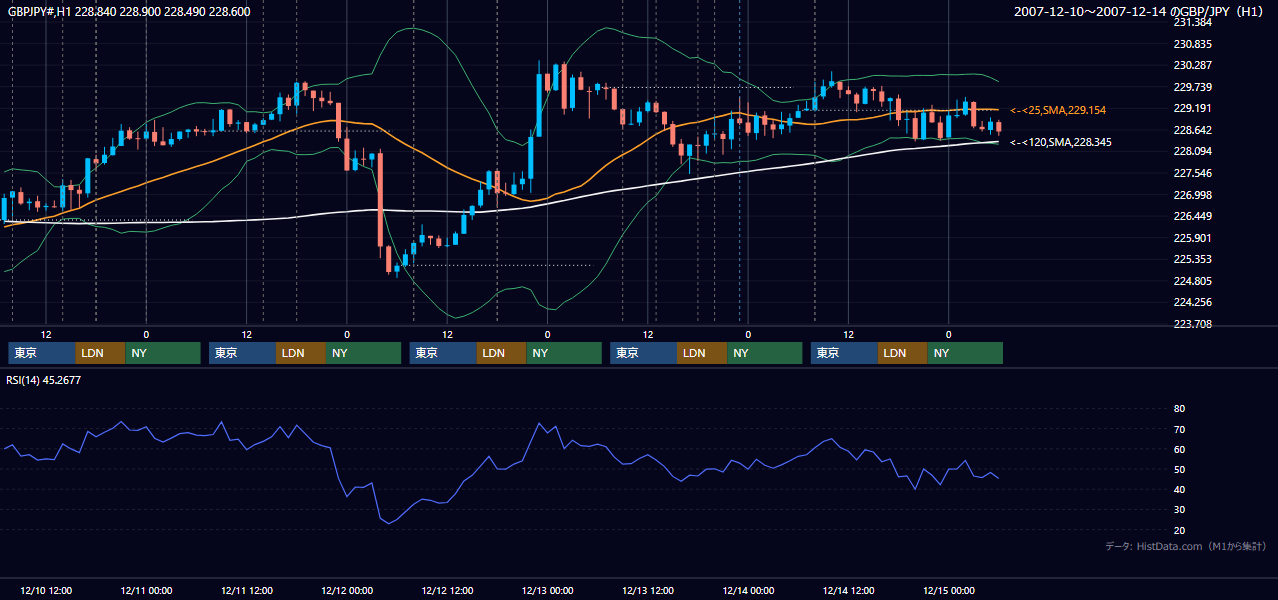Click RSI scale value 80
This screenshot has width=1278, height=600.
point(1180,409)
